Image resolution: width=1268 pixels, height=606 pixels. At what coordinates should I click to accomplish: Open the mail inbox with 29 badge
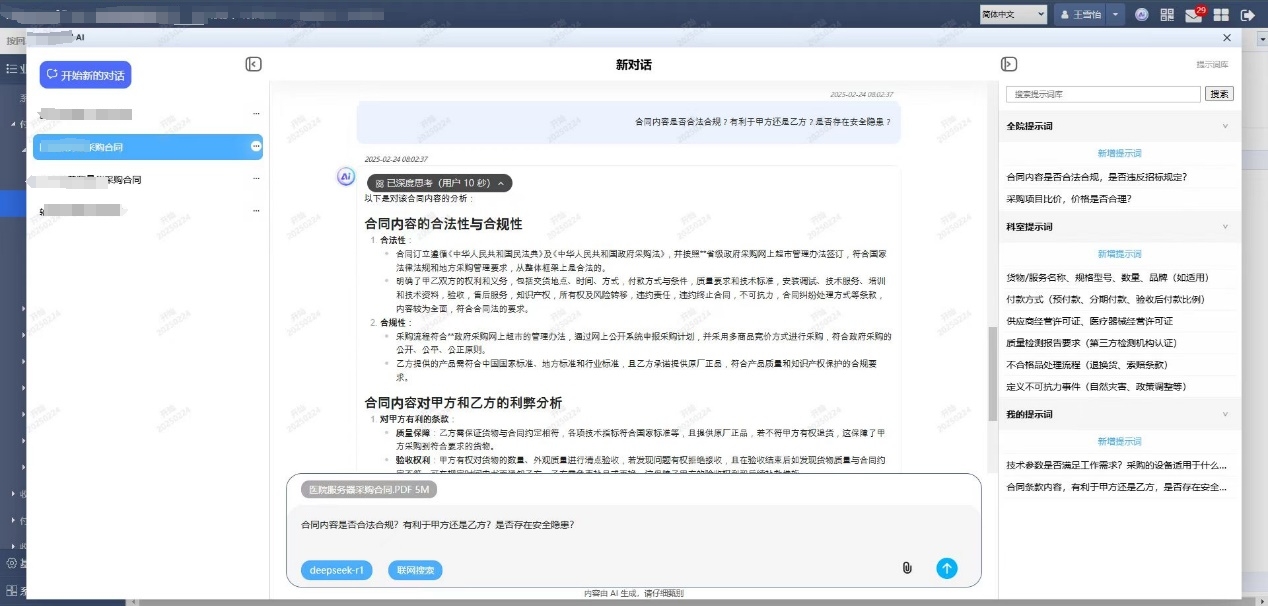pyautogui.click(x=1194, y=15)
